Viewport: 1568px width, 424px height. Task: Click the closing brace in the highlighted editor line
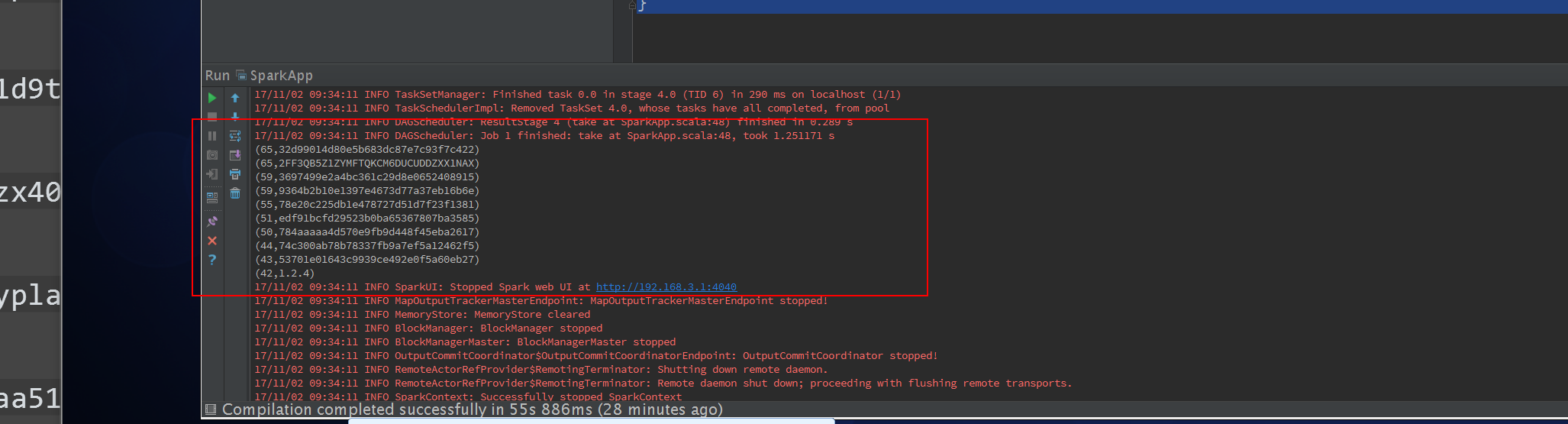pyautogui.click(x=642, y=6)
